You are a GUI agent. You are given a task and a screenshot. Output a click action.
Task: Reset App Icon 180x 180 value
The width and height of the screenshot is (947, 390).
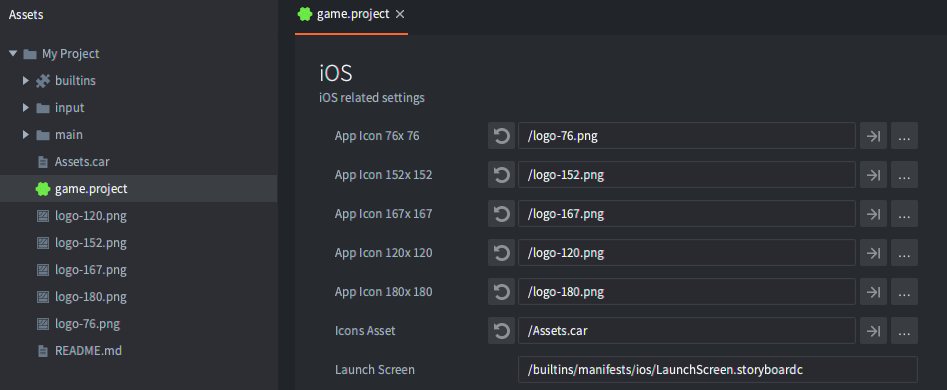point(501,292)
